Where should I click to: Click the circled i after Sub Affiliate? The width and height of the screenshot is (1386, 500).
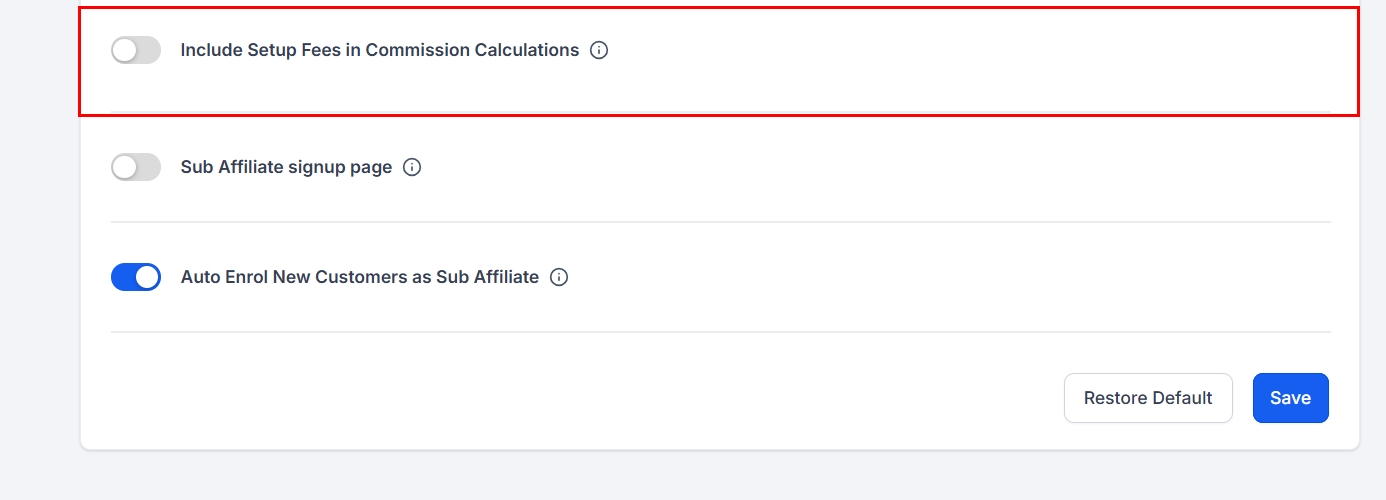pyautogui.click(x=559, y=277)
